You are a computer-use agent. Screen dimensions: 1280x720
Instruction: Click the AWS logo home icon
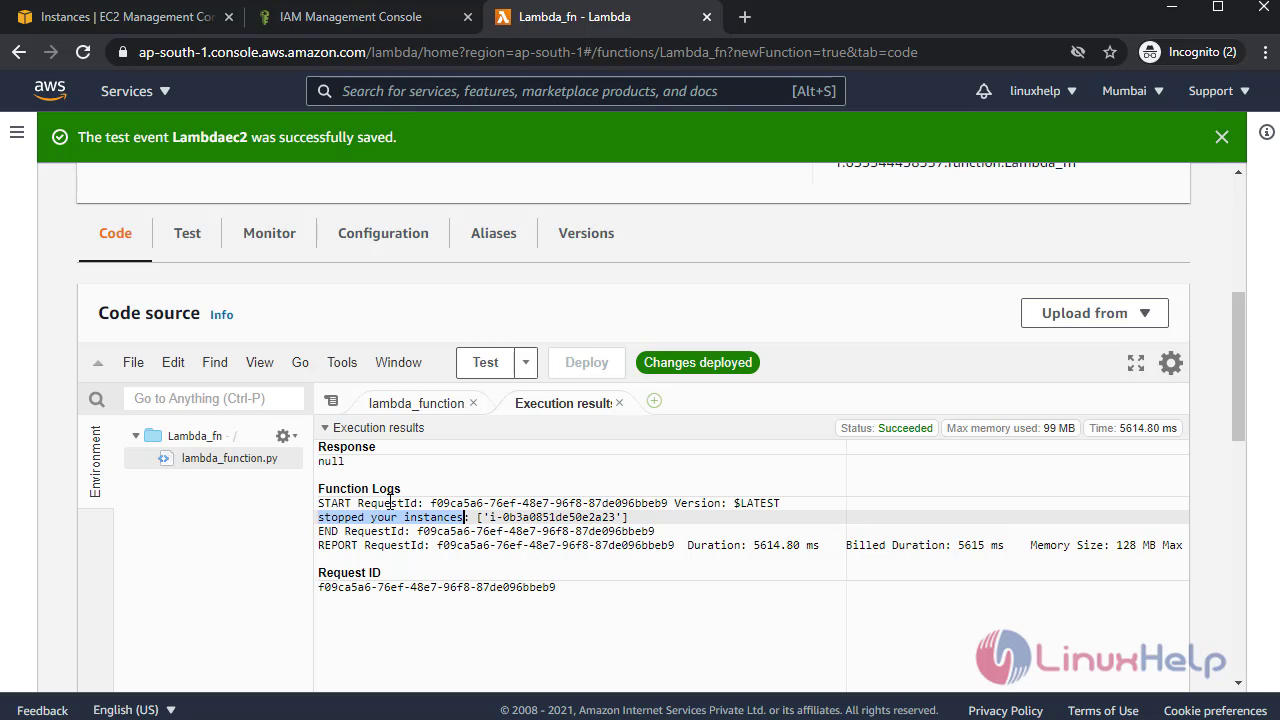(50, 90)
